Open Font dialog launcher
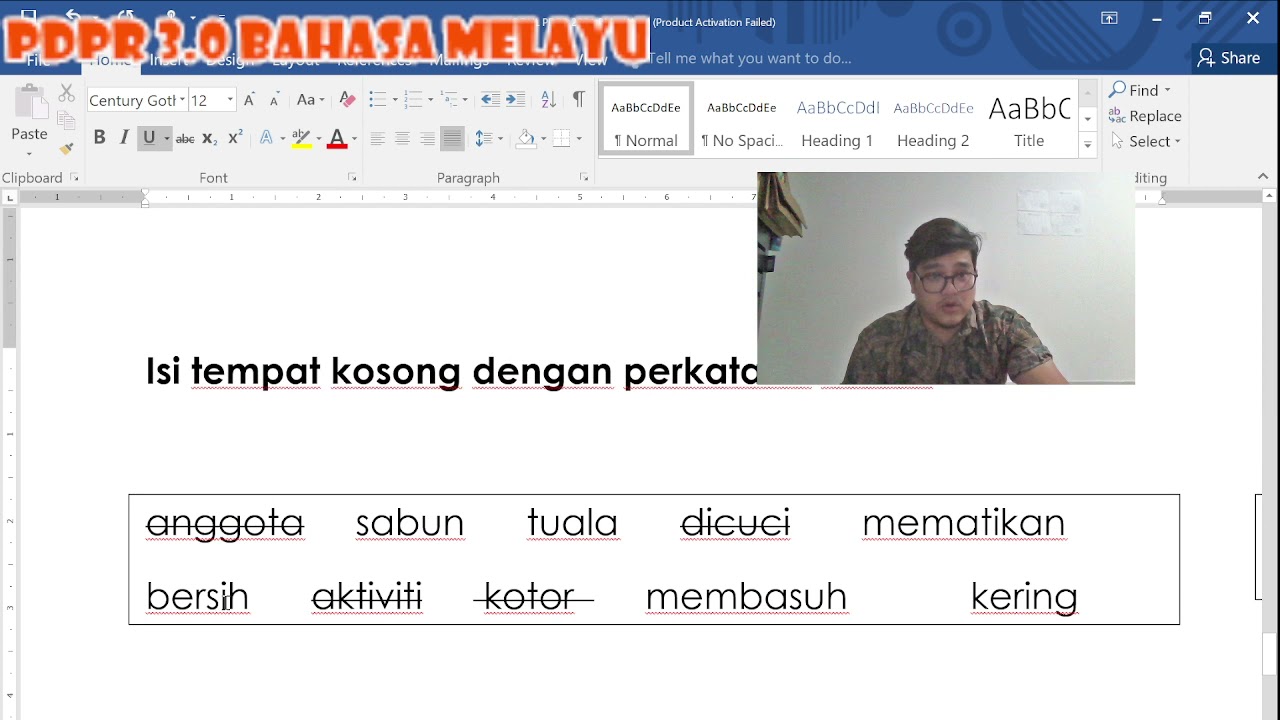1280x720 pixels. pyautogui.click(x=352, y=178)
